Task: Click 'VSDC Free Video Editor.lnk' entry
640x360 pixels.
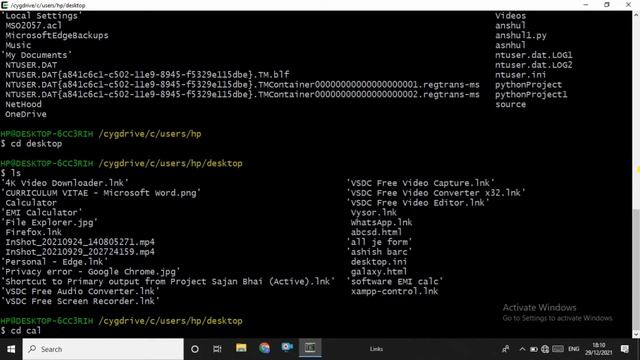Action: 418,202
